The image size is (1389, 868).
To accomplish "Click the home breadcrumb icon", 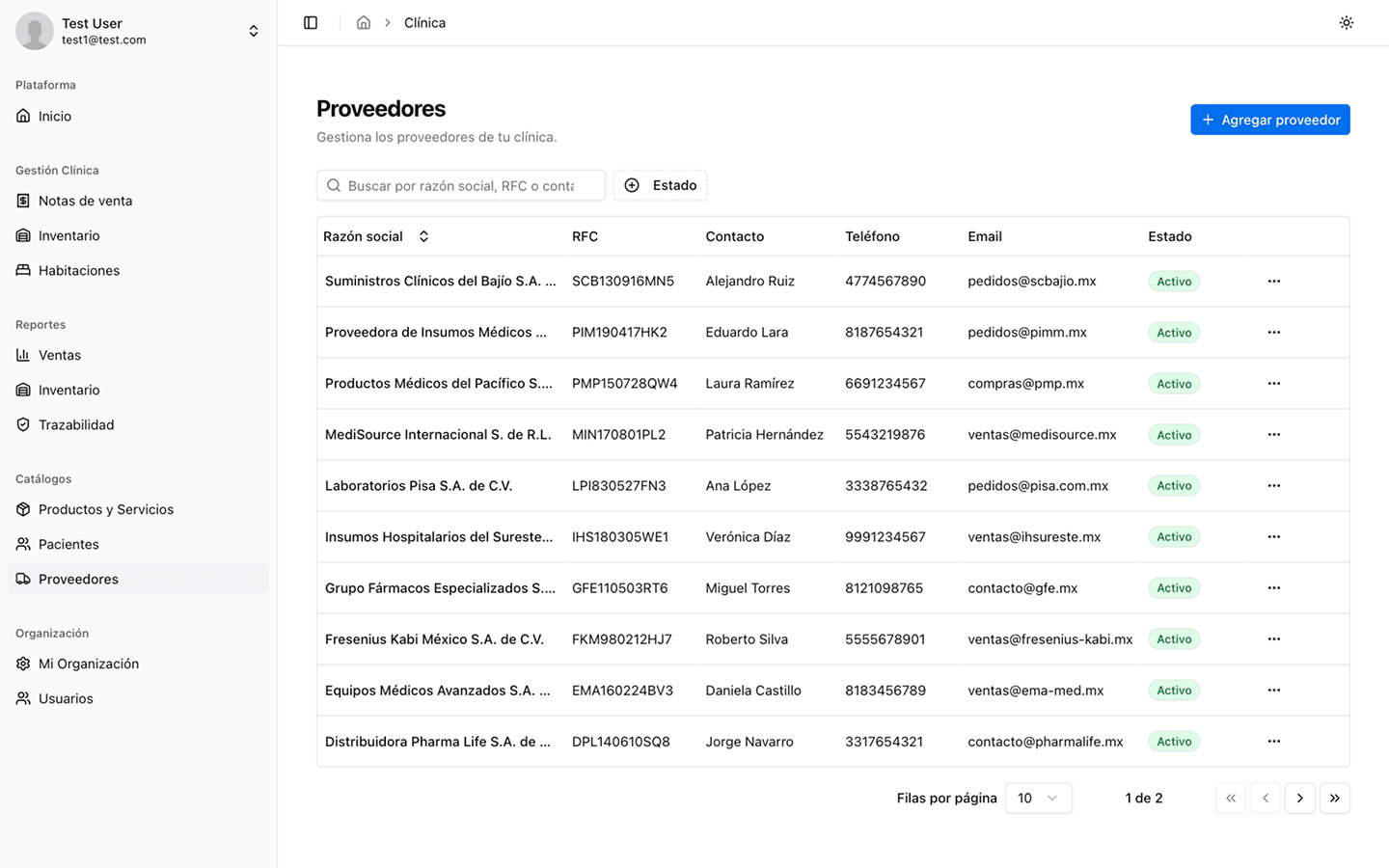I will point(364,22).
